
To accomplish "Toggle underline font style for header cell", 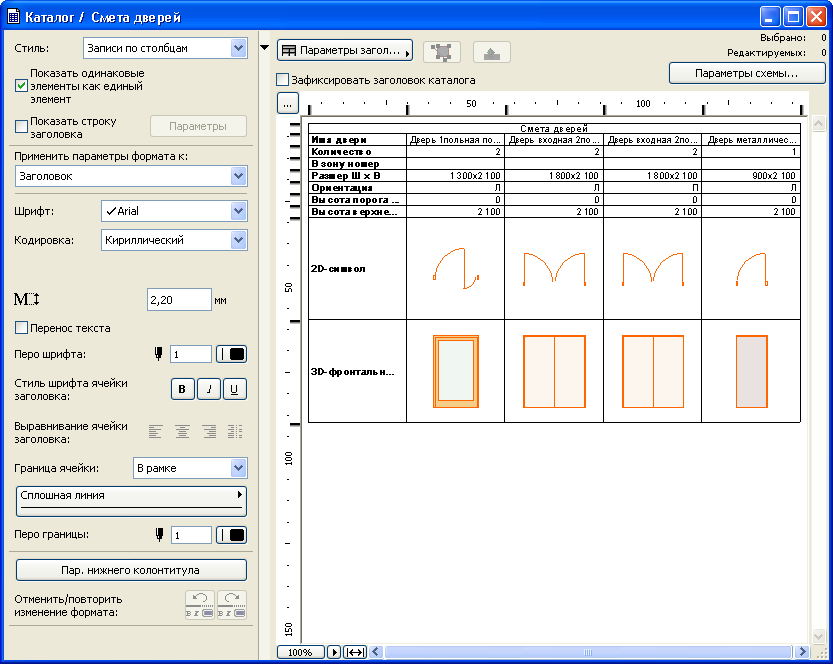I will [x=234, y=390].
